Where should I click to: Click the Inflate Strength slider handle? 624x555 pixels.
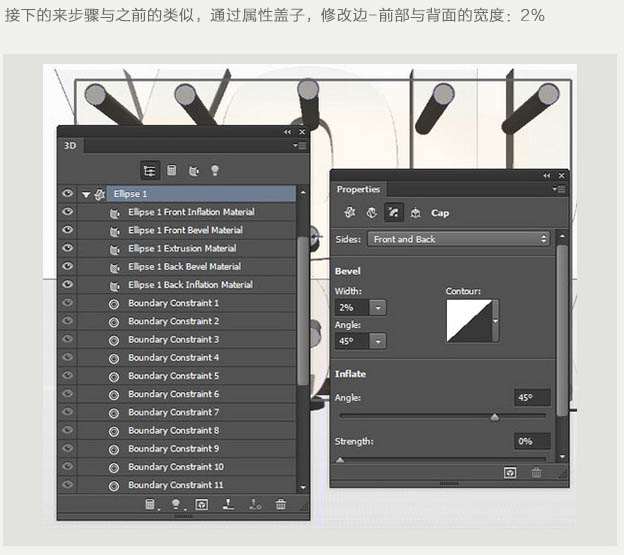click(x=340, y=460)
